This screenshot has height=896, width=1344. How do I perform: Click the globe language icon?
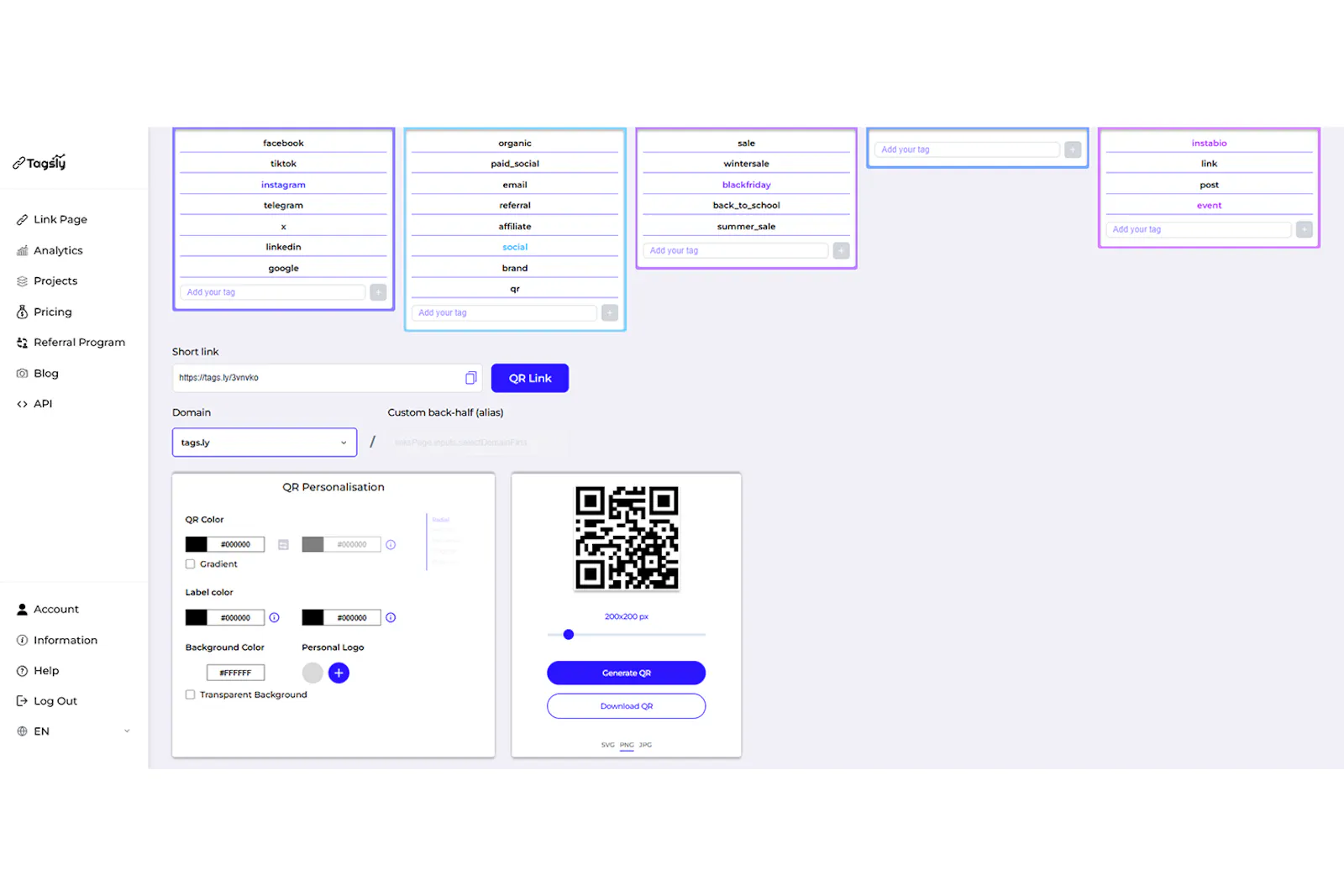(x=22, y=731)
